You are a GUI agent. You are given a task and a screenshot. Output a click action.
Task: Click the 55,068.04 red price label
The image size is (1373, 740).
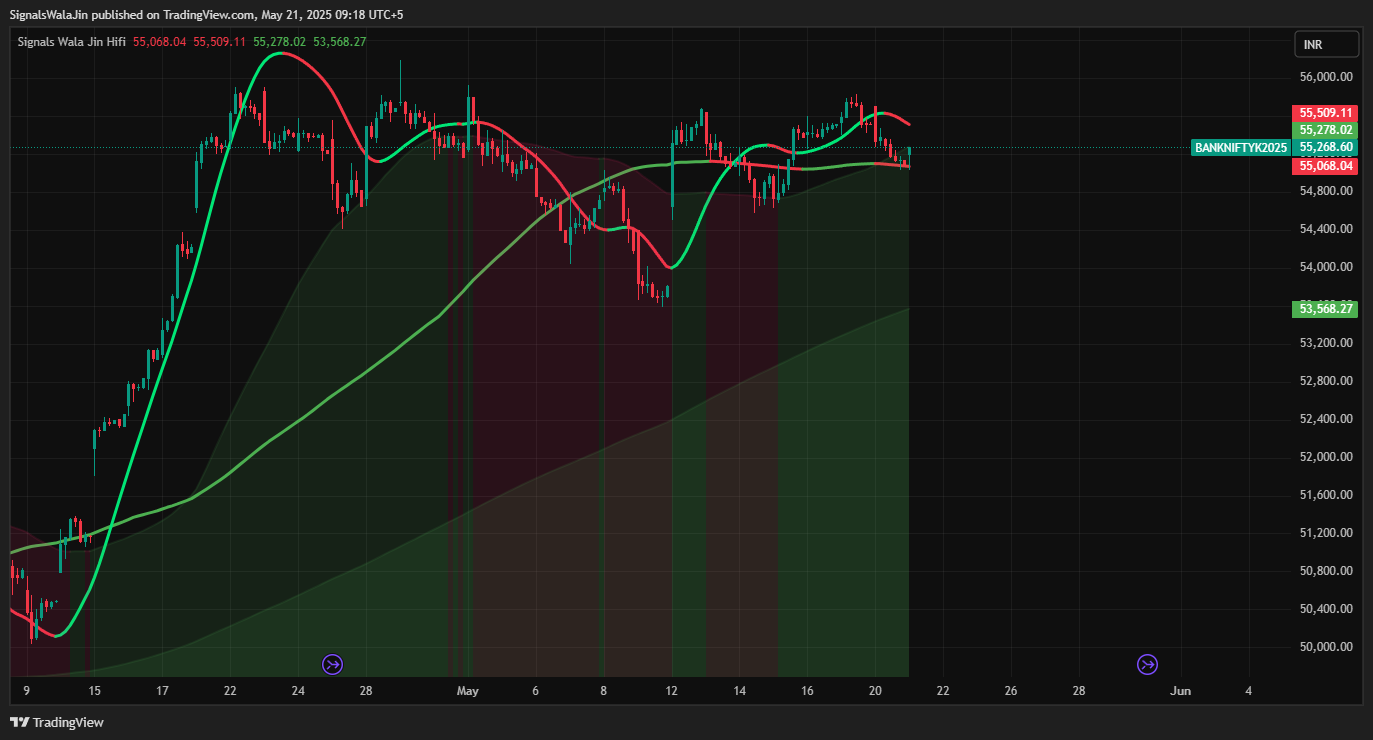coord(1326,166)
